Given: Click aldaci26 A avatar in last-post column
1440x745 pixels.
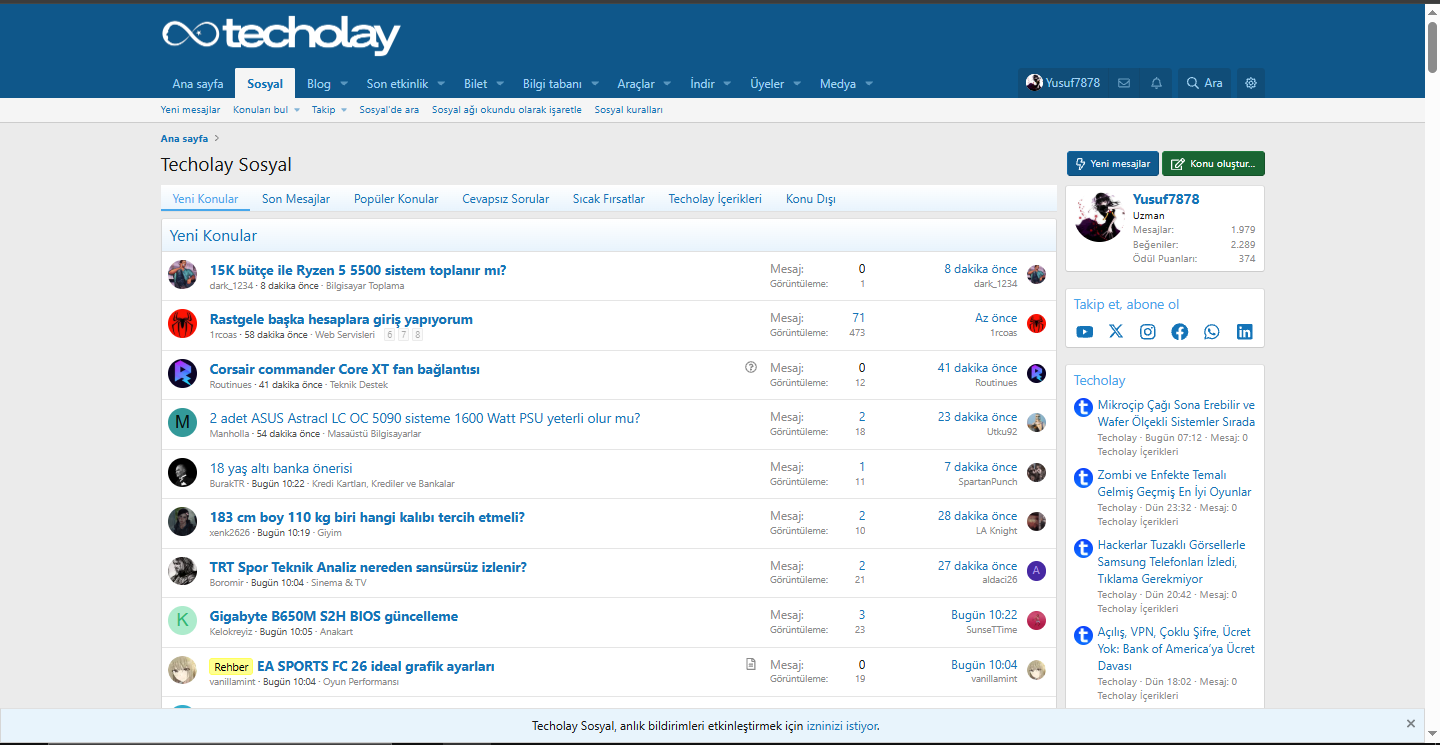Looking at the screenshot, I should tap(1036, 571).
